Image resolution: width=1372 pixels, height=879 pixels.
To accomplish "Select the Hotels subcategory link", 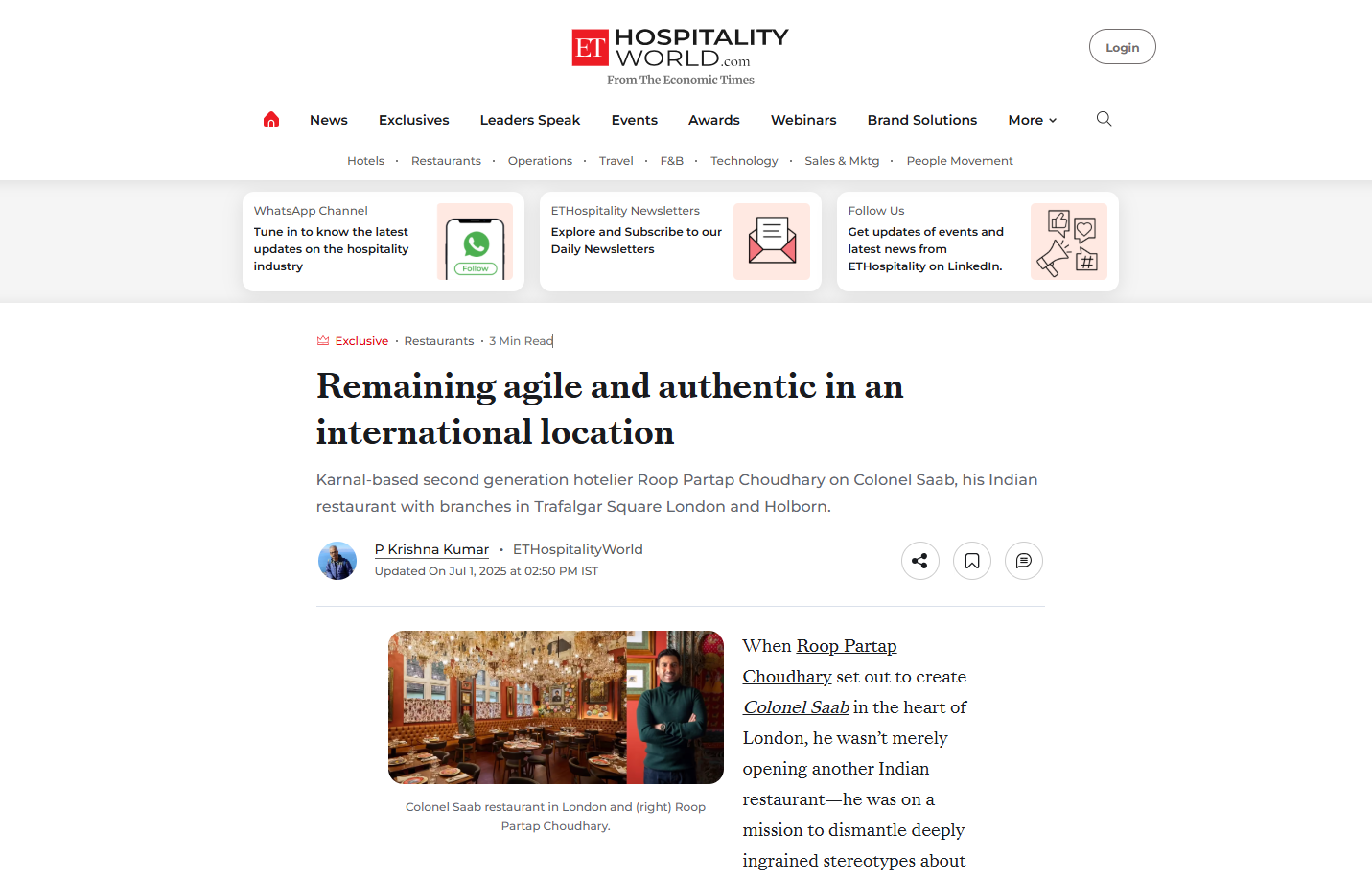I will [365, 161].
